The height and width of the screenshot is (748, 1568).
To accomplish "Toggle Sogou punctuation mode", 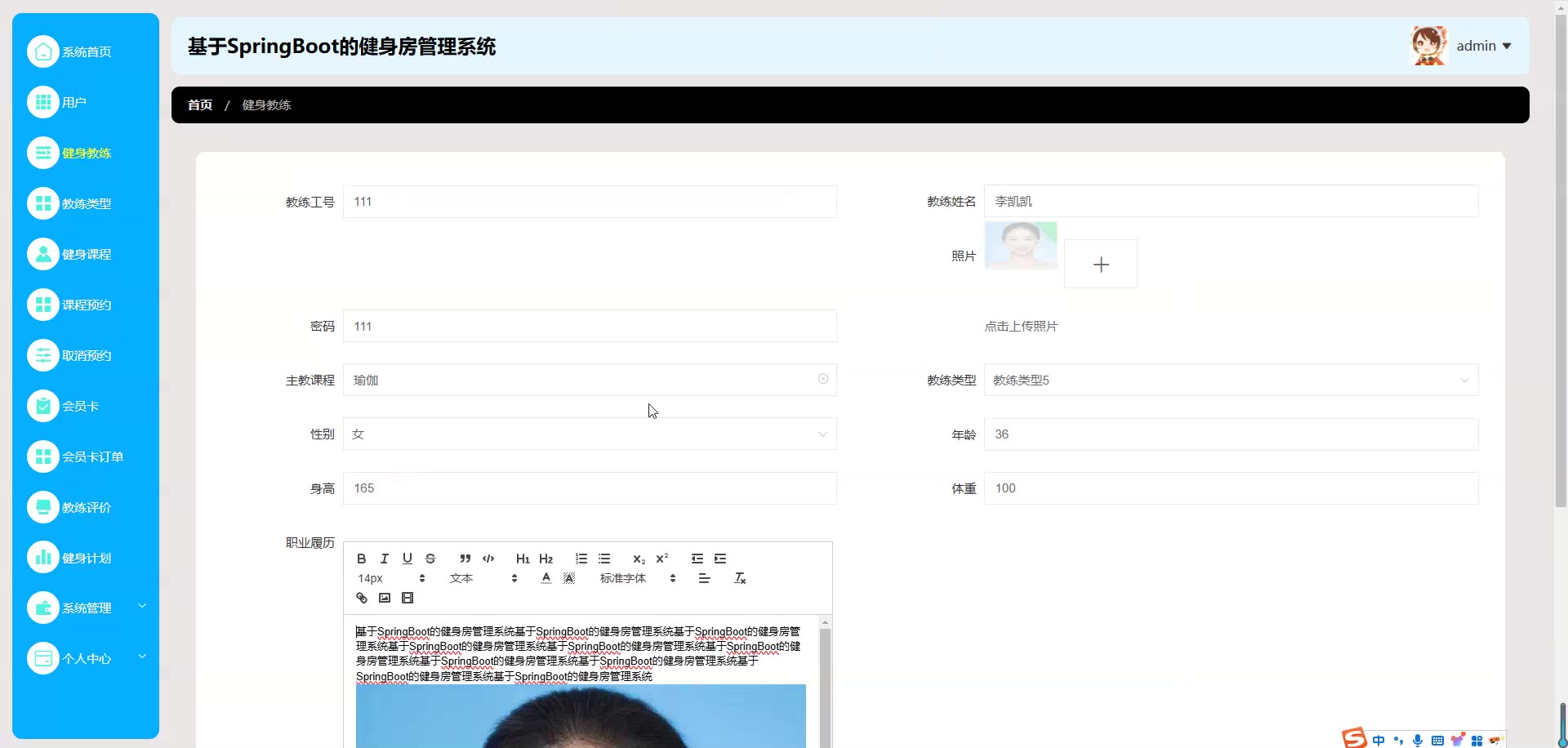I will click(x=1398, y=741).
